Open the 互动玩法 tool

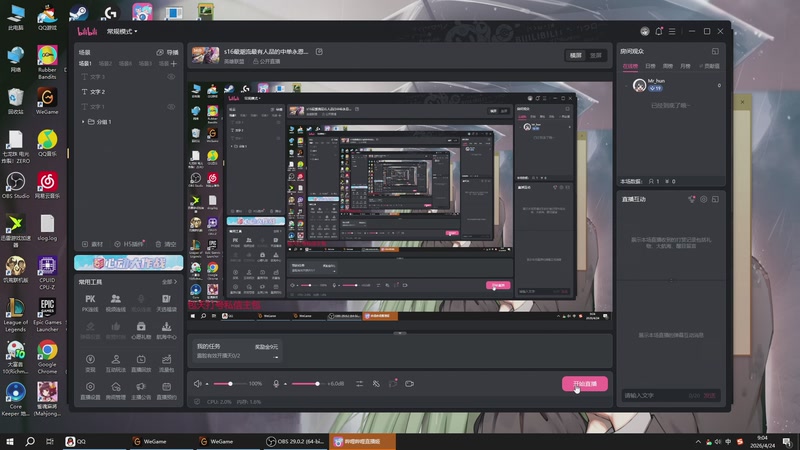coord(116,363)
